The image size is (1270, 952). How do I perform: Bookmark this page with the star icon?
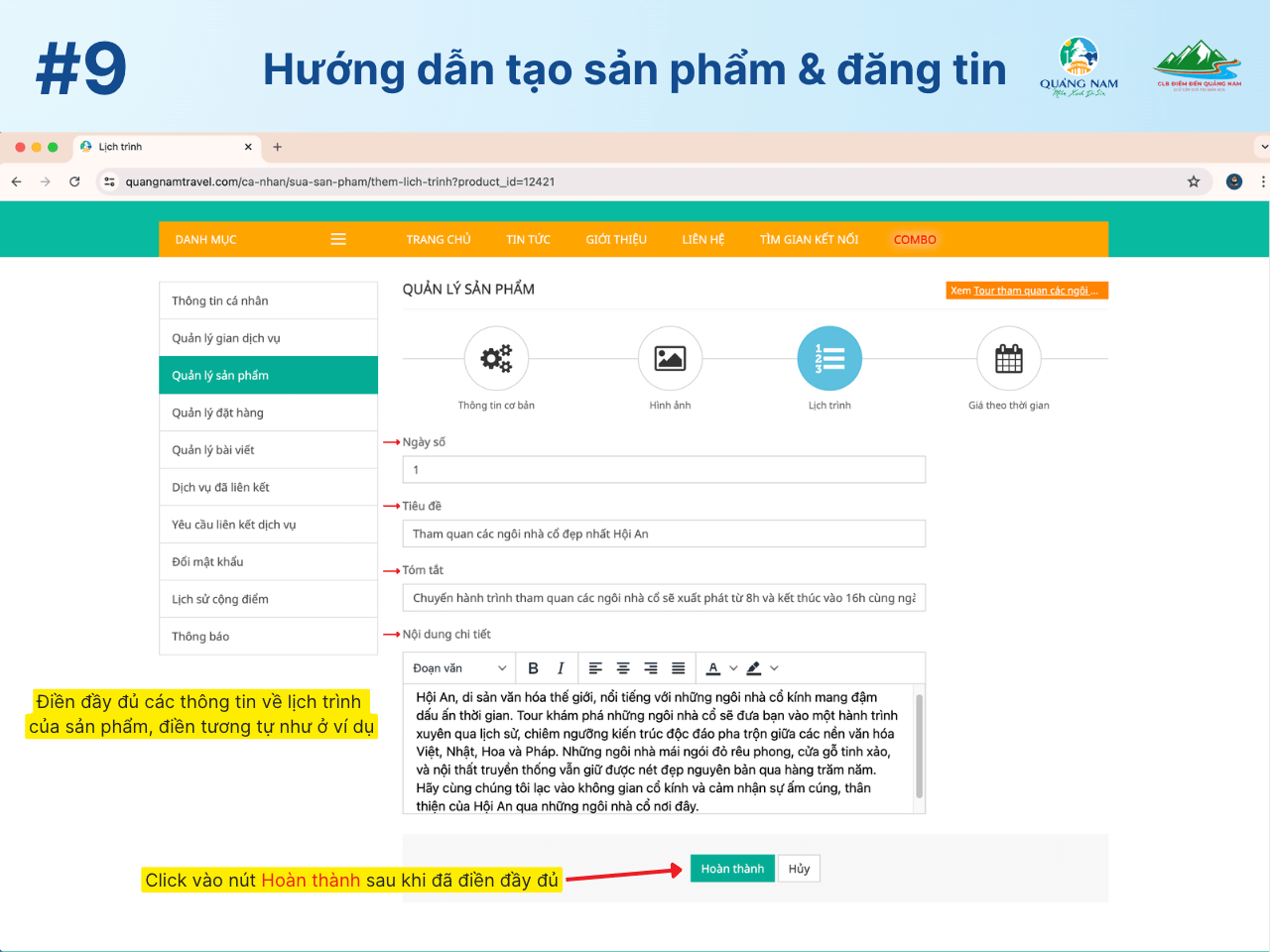1194,181
